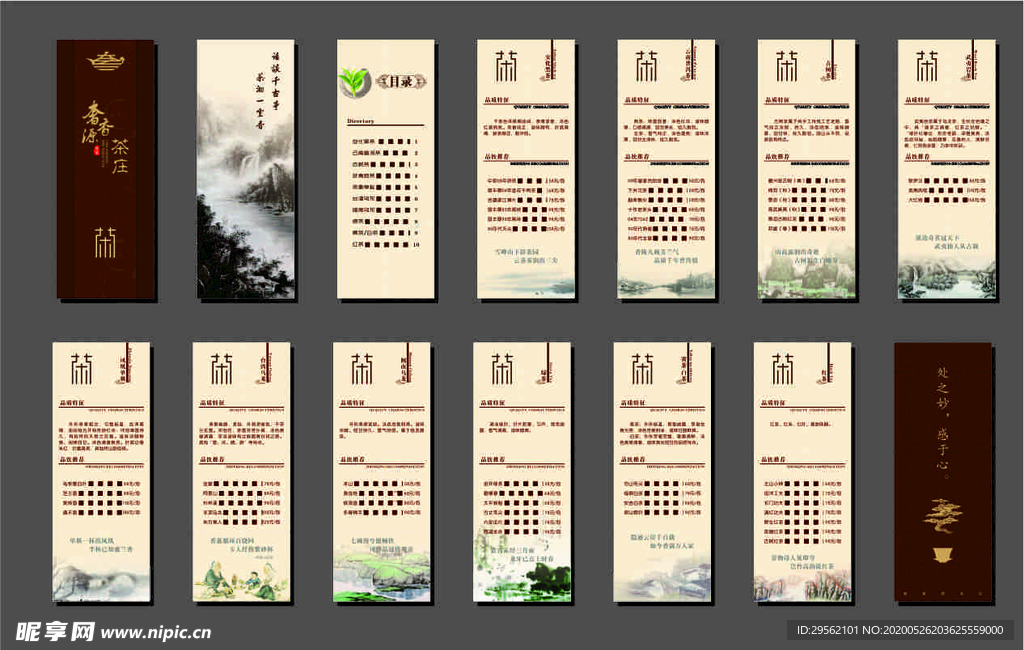Click the gold tea cup icon on back cover
This screenshot has height=650, width=1024.
coord(942,555)
